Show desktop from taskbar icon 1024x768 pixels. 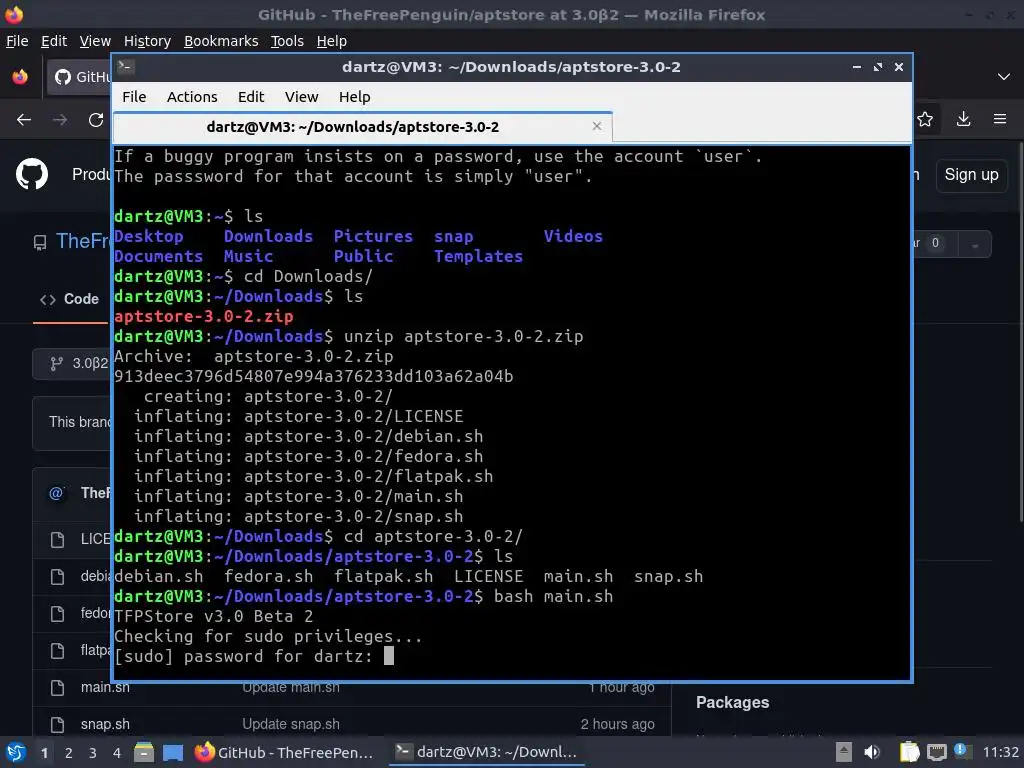click(172, 752)
